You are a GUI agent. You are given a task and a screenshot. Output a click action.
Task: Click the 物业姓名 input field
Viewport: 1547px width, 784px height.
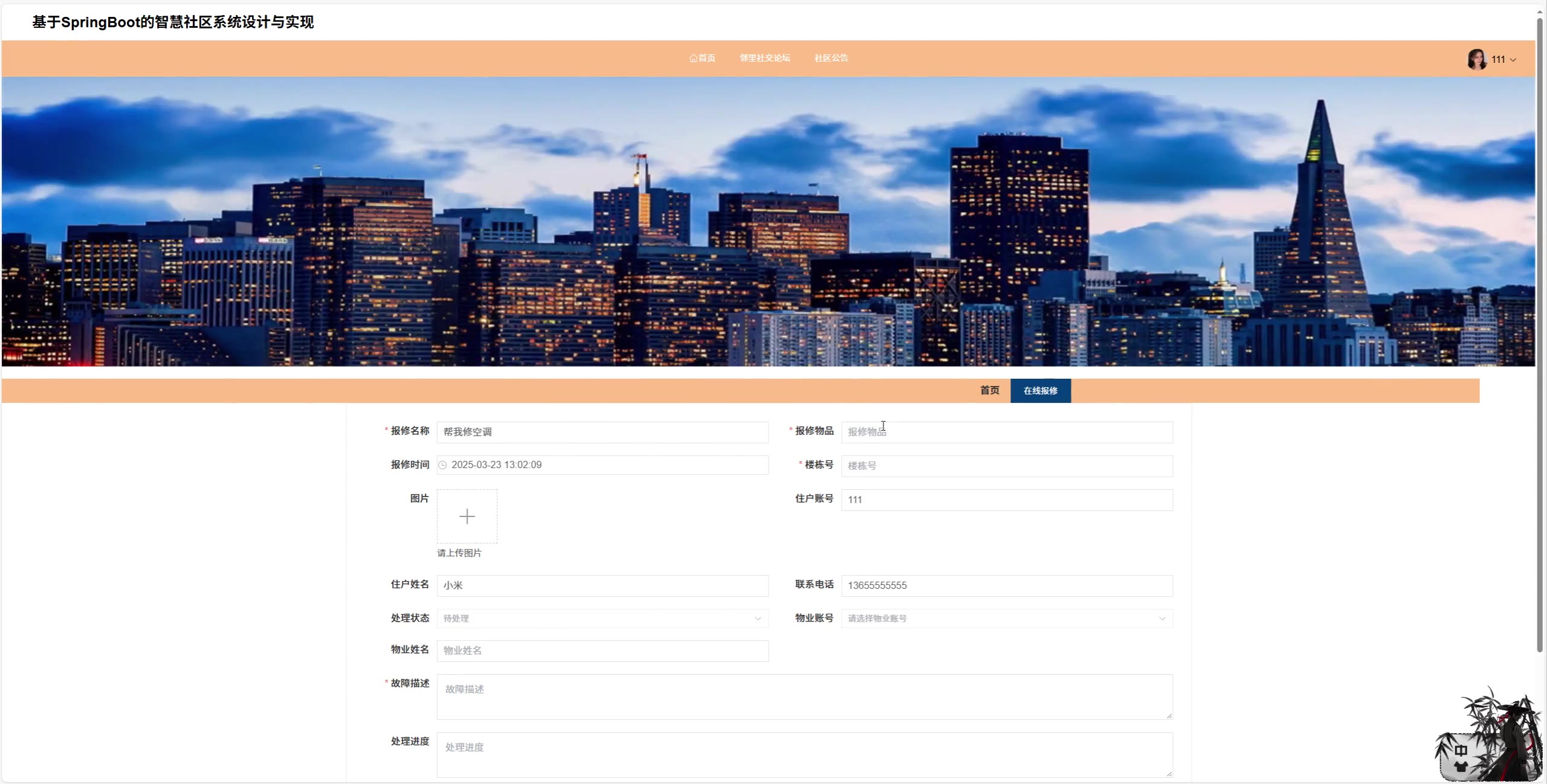602,651
